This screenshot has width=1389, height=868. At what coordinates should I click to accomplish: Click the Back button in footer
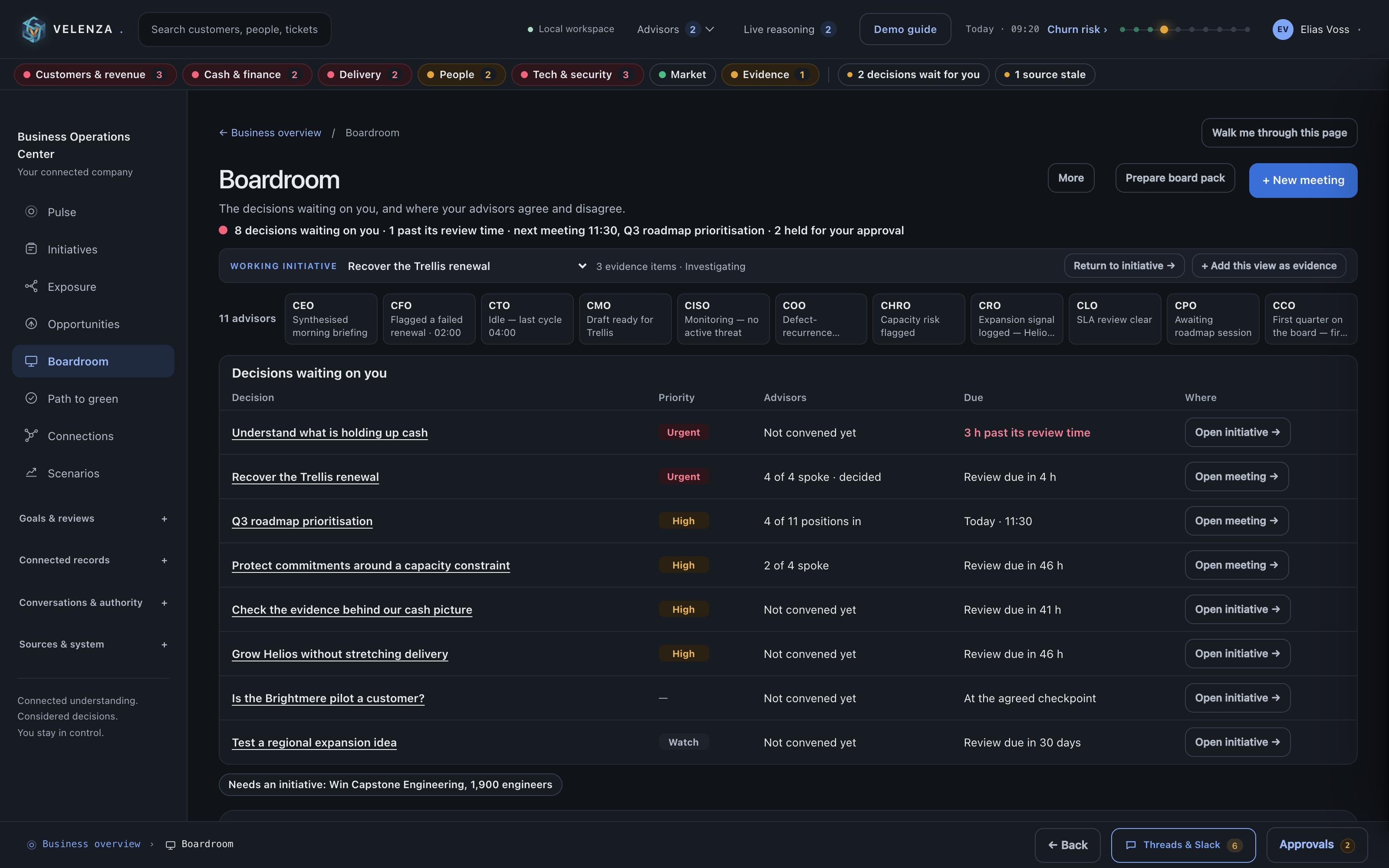point(1067,845)
